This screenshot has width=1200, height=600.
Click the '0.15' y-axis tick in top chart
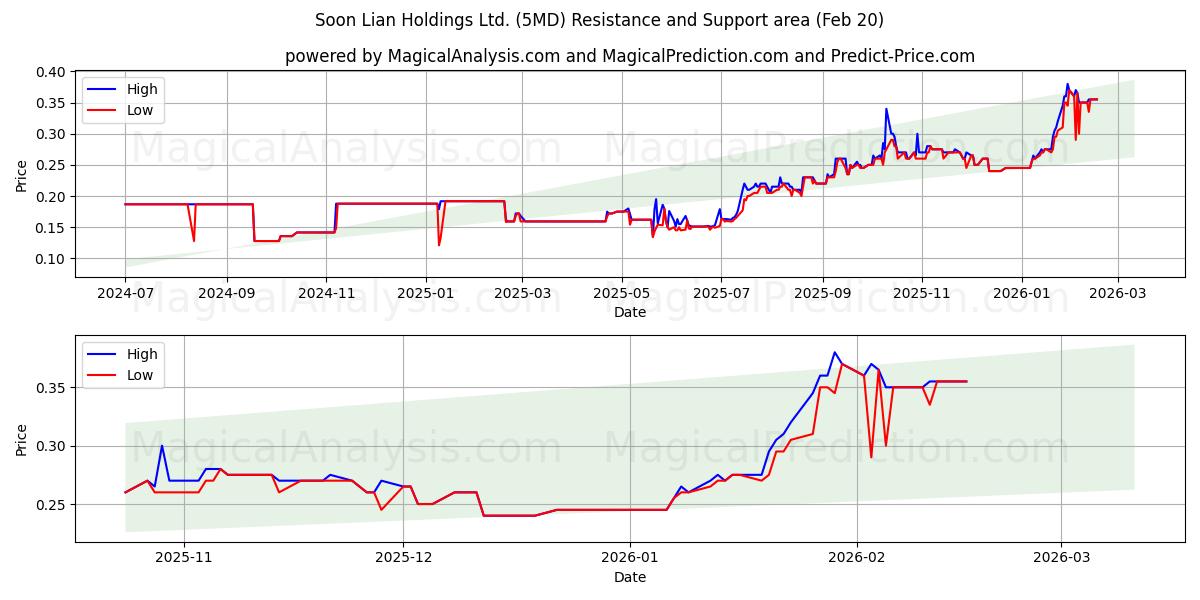pyautogui.click(x=52, y=228)
